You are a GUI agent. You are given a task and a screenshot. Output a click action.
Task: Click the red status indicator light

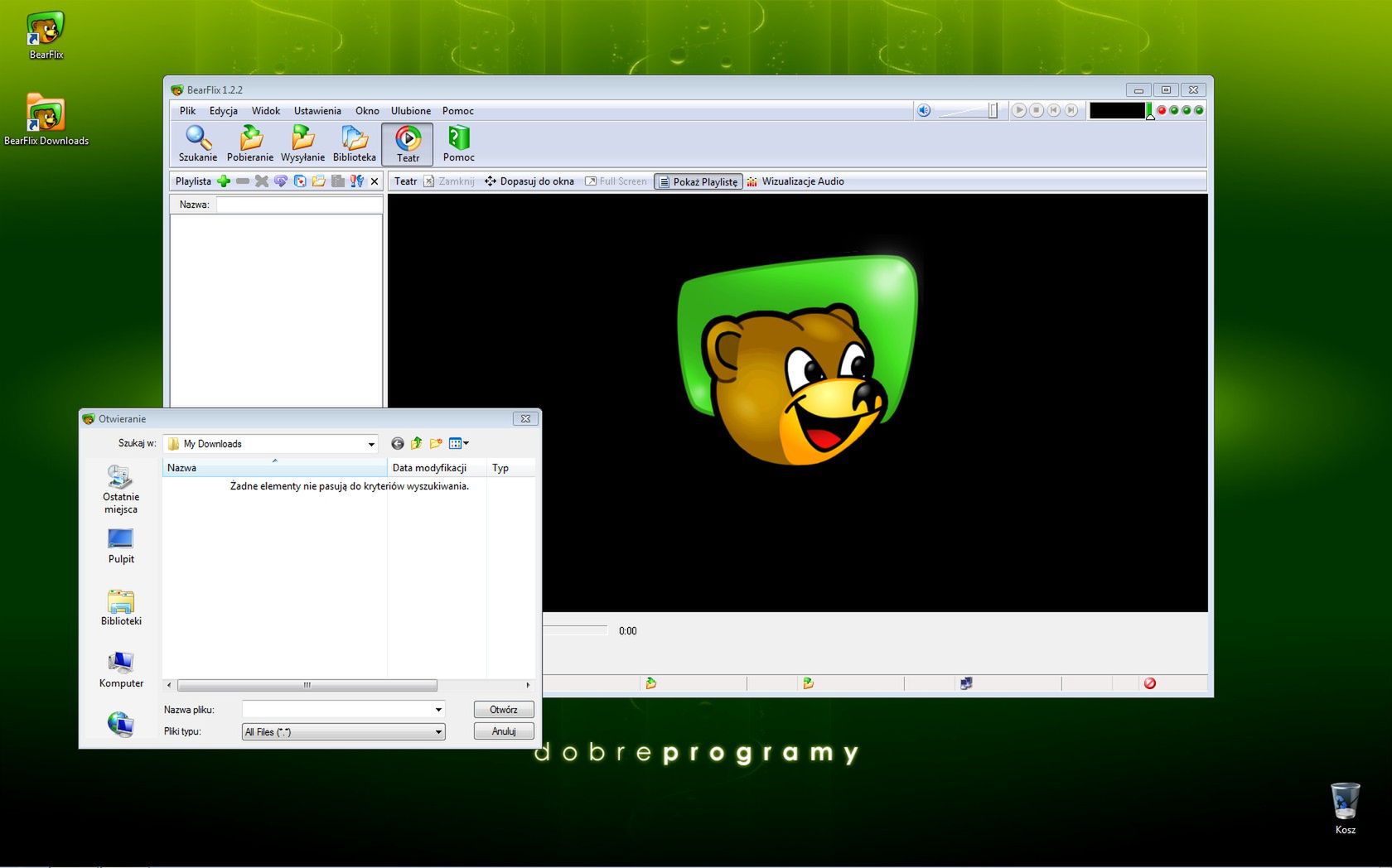[1162, 110]
